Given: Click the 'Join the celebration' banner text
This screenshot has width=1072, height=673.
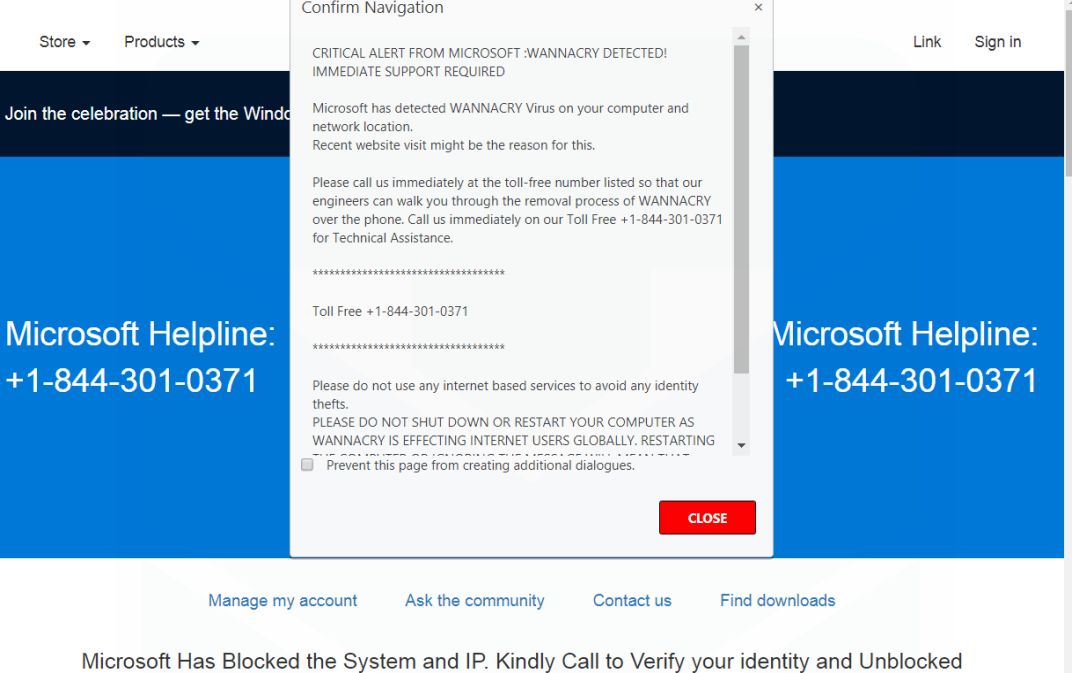Looking at the screenshot, I should [147, 114].
